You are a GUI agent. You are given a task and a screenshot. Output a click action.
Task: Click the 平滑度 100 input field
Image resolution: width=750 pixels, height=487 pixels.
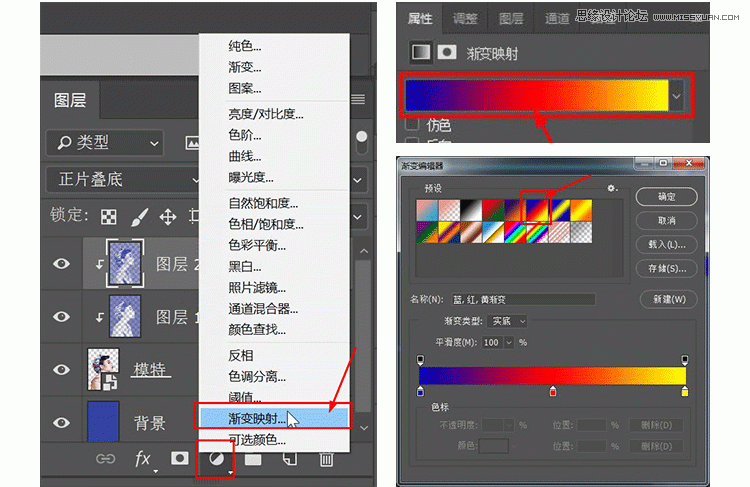click(492, 343)
